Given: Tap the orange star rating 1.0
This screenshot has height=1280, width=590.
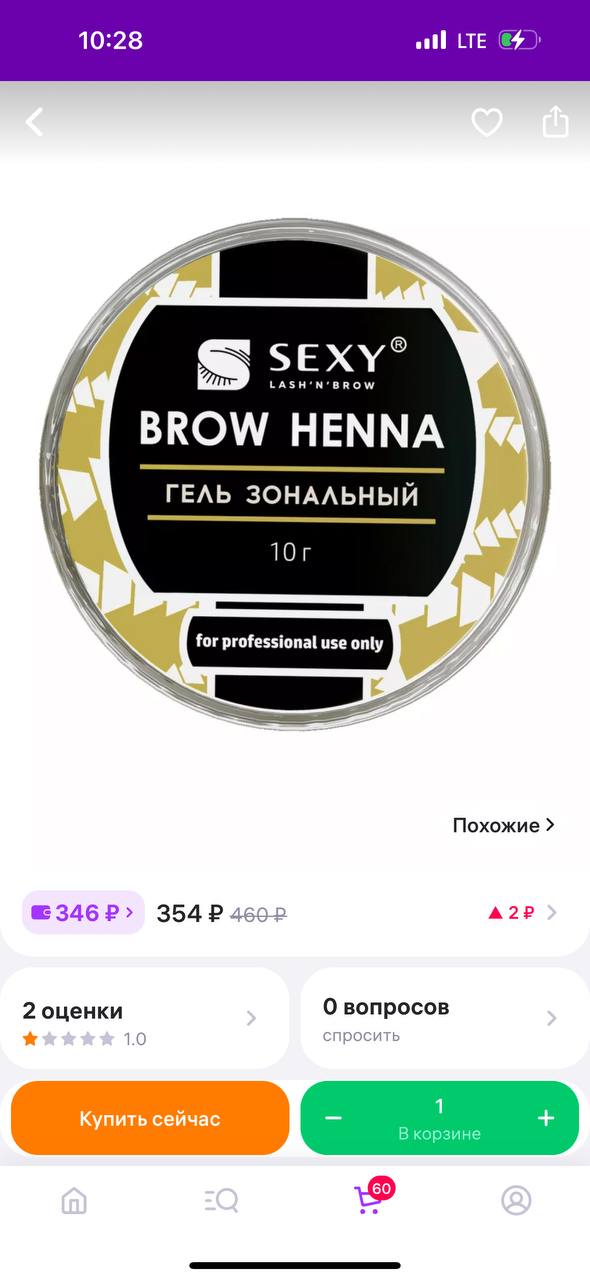Looking at the screenshot, I should pyautogui.click(x=84, y=1039).
